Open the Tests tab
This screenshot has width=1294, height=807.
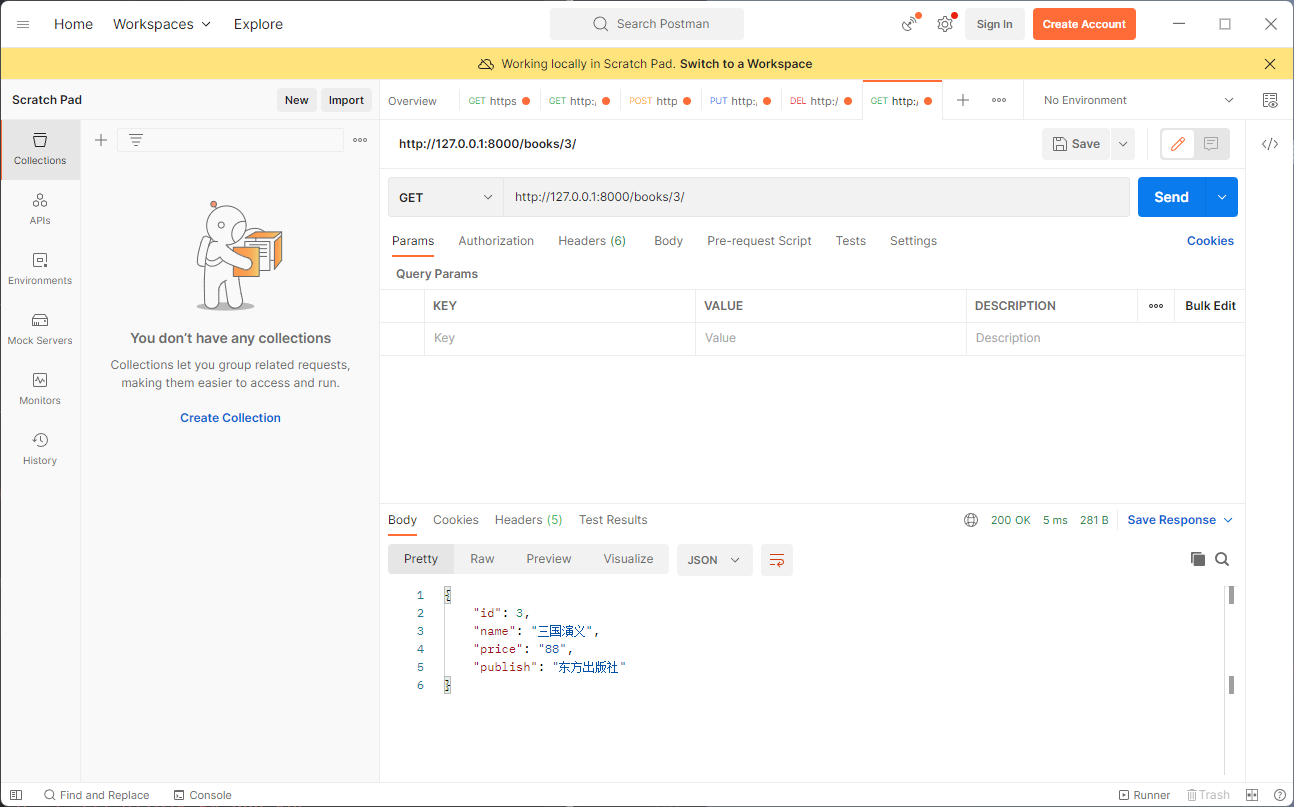click(x=851, y=241)
